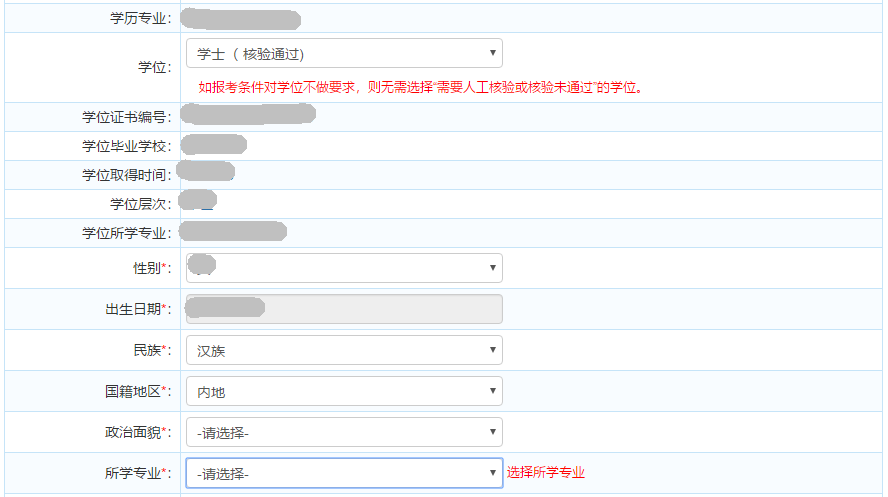Screen dimensions: 888x497
Task: Open the 学位 dropdown showing 学士
Action: (344, 53)
